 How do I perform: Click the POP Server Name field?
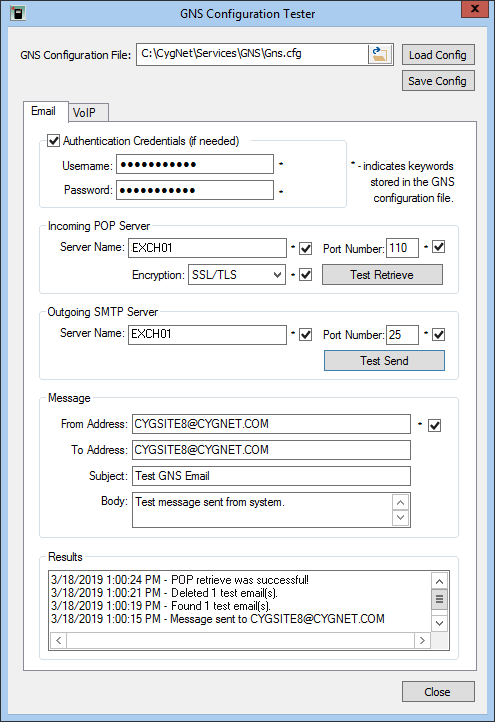point(207,248)
